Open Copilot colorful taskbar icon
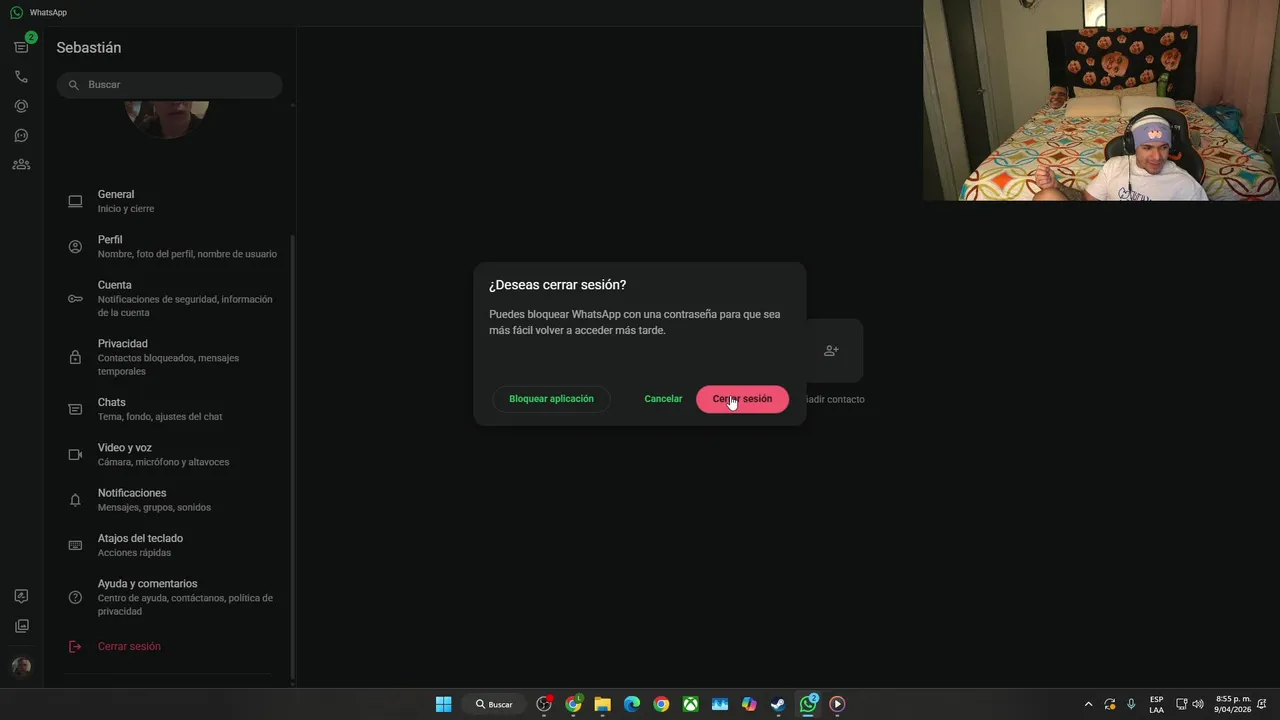The height and width of the screenshot is (720, 1280). pos(749,704)
